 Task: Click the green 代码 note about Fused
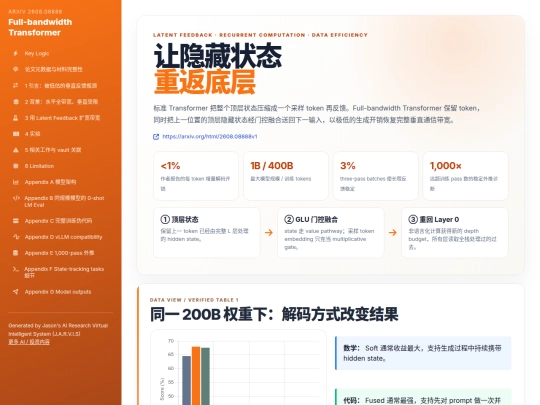[x=423, y=397]
